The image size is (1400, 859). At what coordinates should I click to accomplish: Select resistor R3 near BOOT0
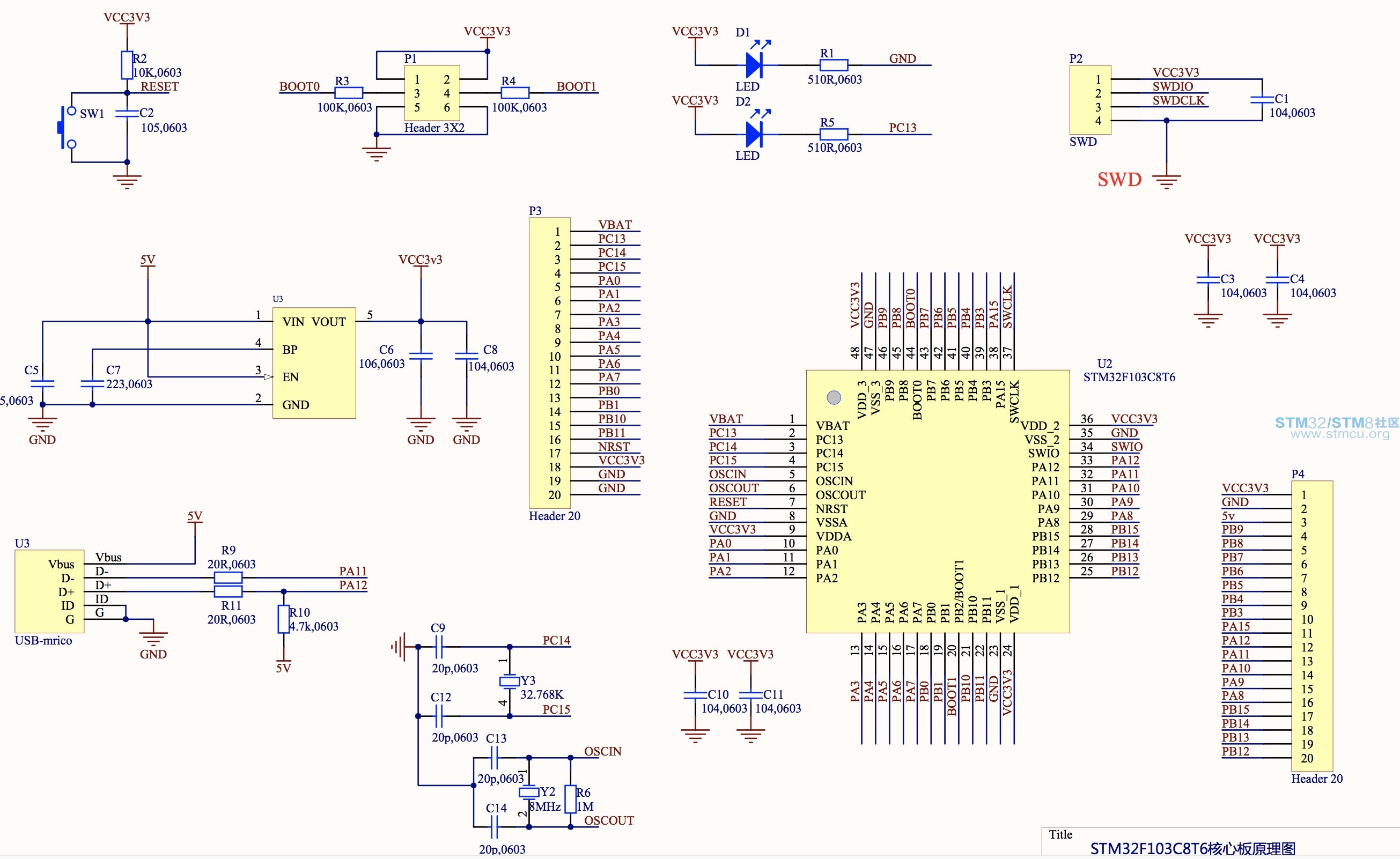(348, 93)
